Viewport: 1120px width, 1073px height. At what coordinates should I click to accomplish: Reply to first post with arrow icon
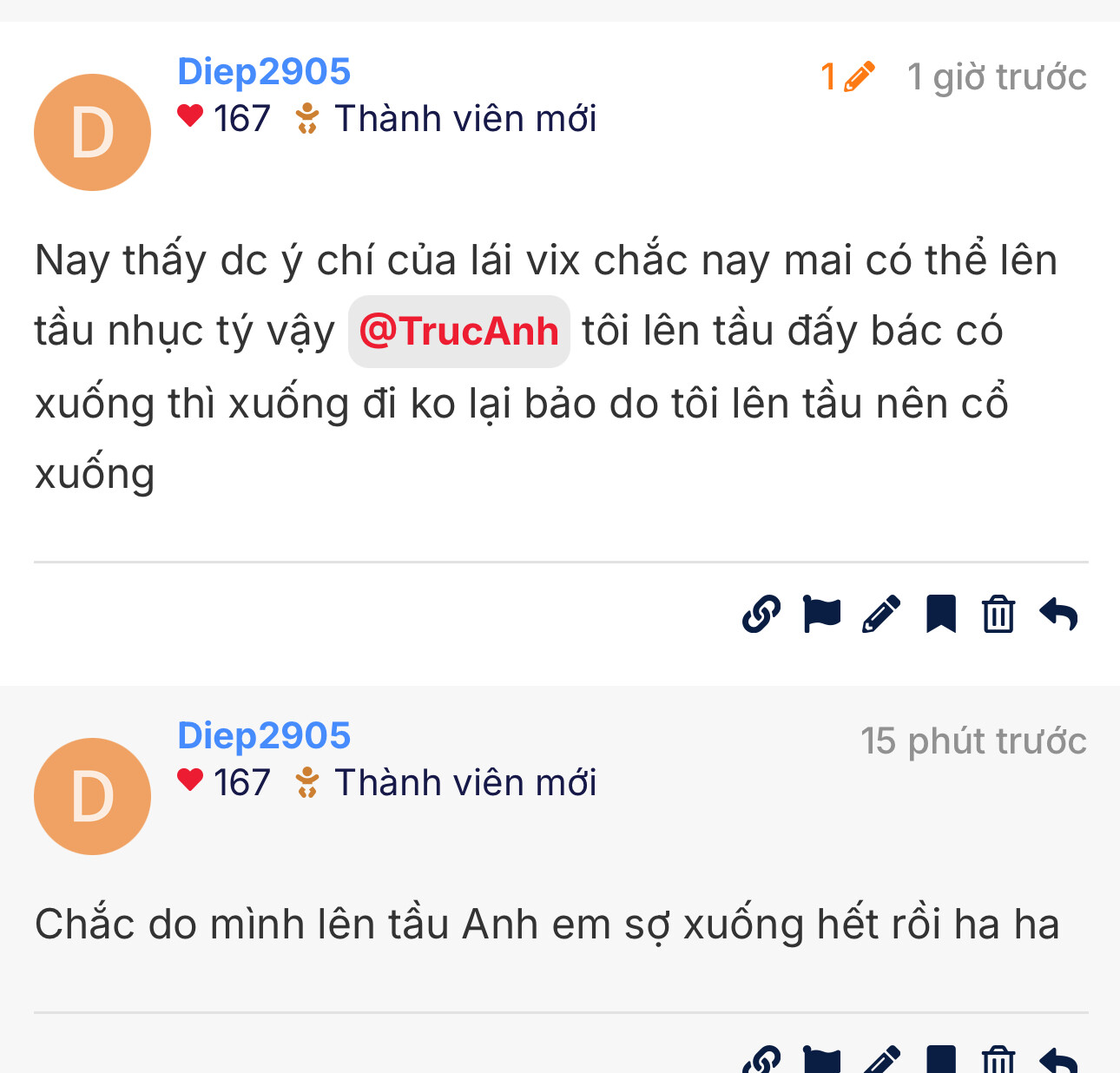pyautogui.click(x=1058, y=615)
